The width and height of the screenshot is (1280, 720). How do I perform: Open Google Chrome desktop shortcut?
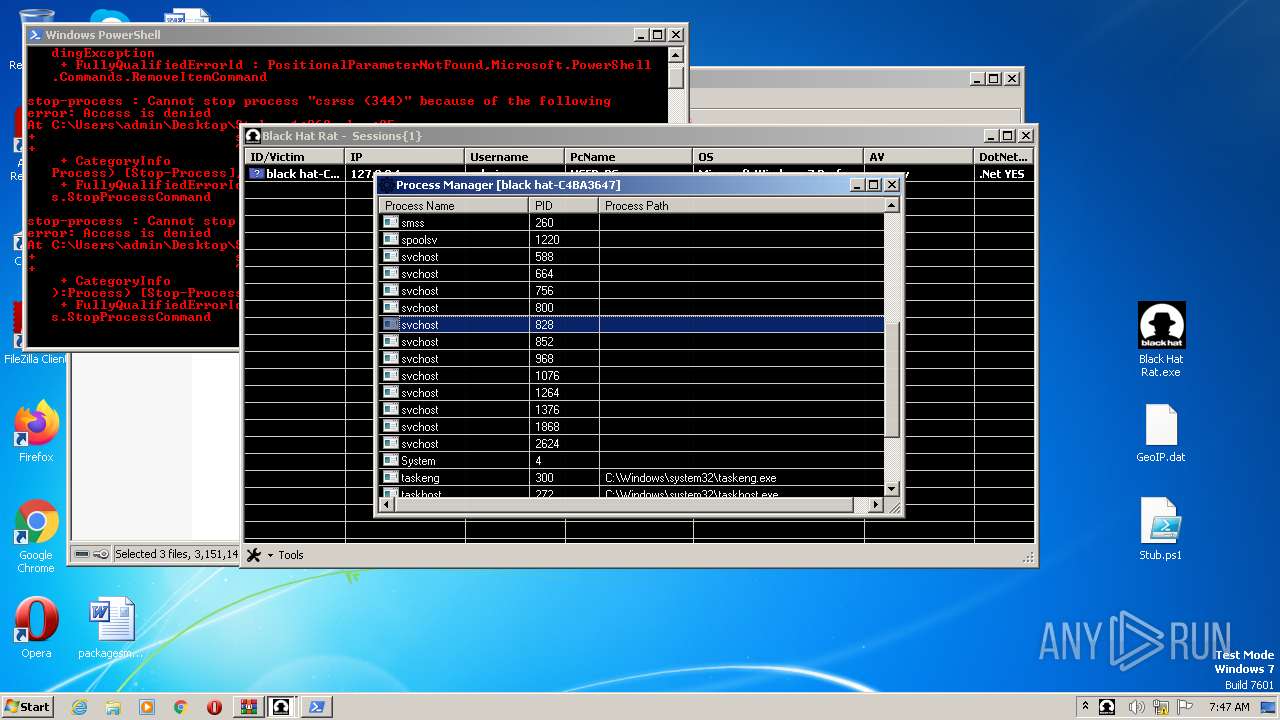[x=36, y=536]
